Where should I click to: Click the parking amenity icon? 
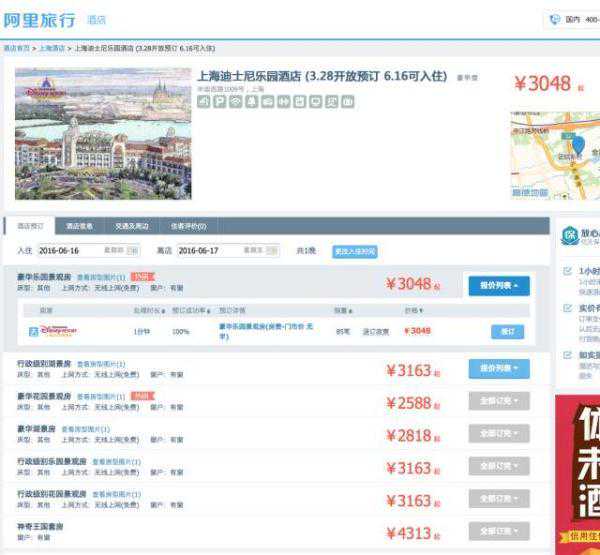pyautogui.click(x=219, y=102)
